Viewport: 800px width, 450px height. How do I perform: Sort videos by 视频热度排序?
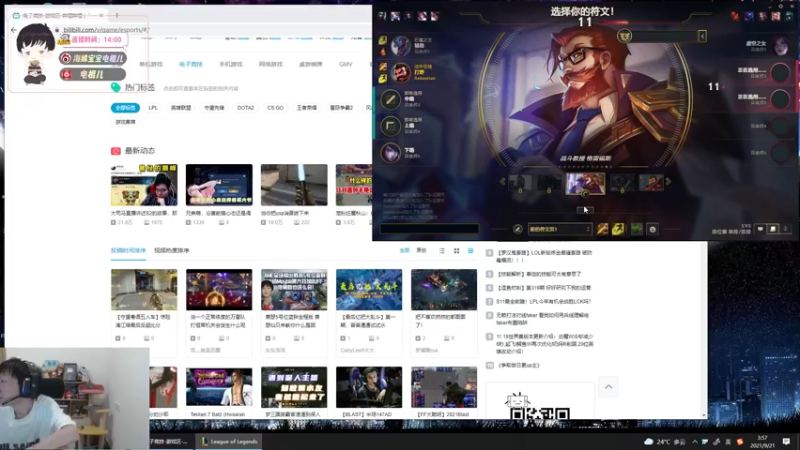[x=171, y=251]
